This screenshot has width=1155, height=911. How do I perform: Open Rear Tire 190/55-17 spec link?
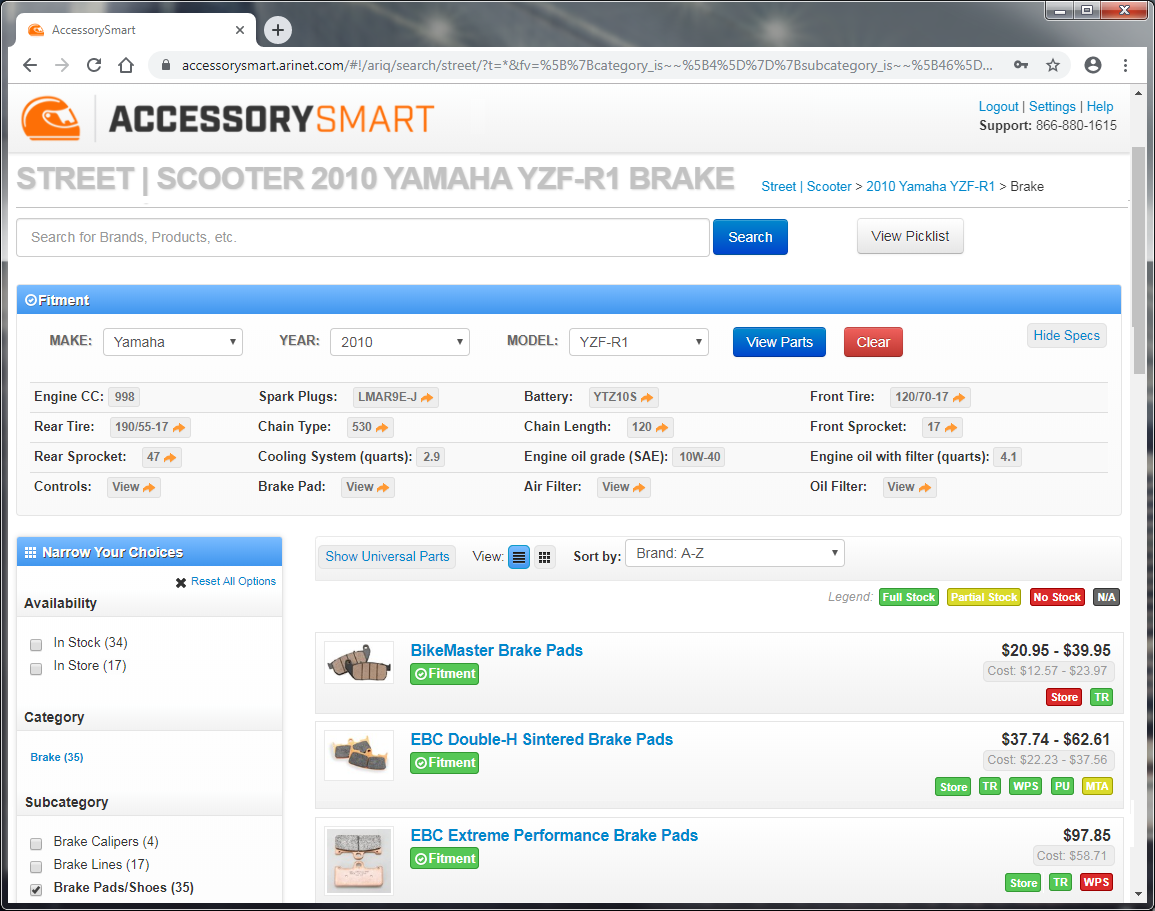tap(150, 427)
